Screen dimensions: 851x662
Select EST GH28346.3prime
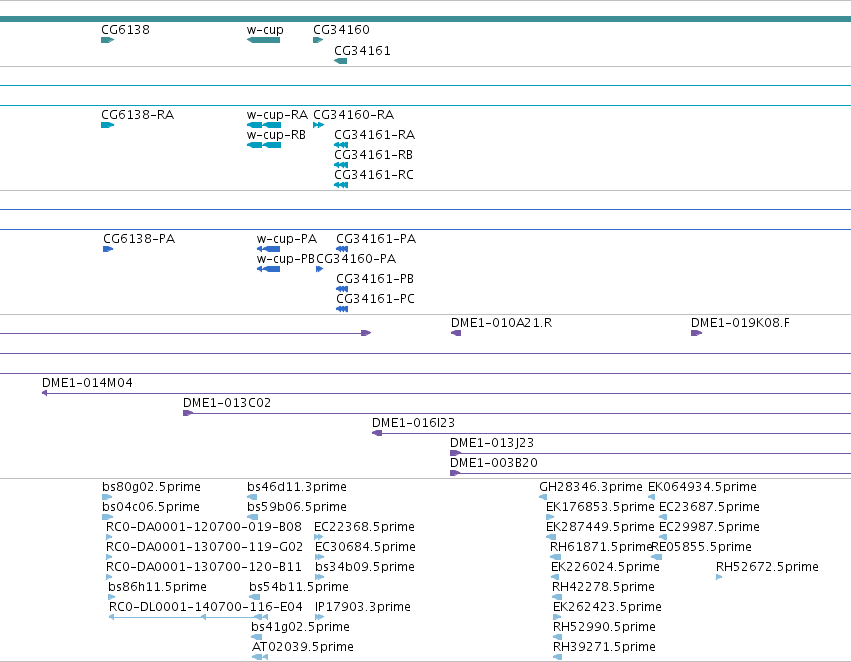590,488
